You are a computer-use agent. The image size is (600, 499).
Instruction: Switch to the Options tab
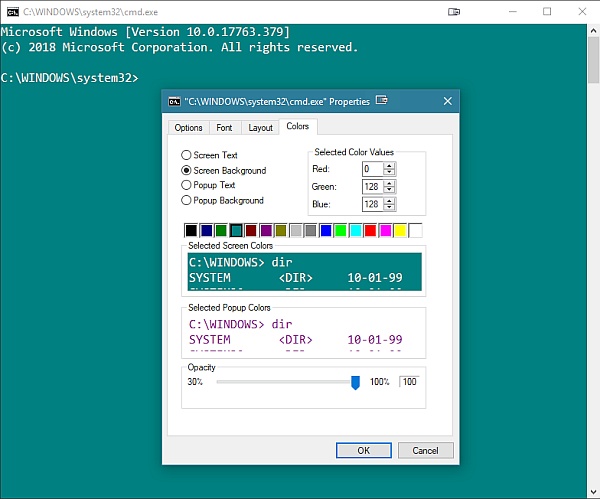pos(188,127)
